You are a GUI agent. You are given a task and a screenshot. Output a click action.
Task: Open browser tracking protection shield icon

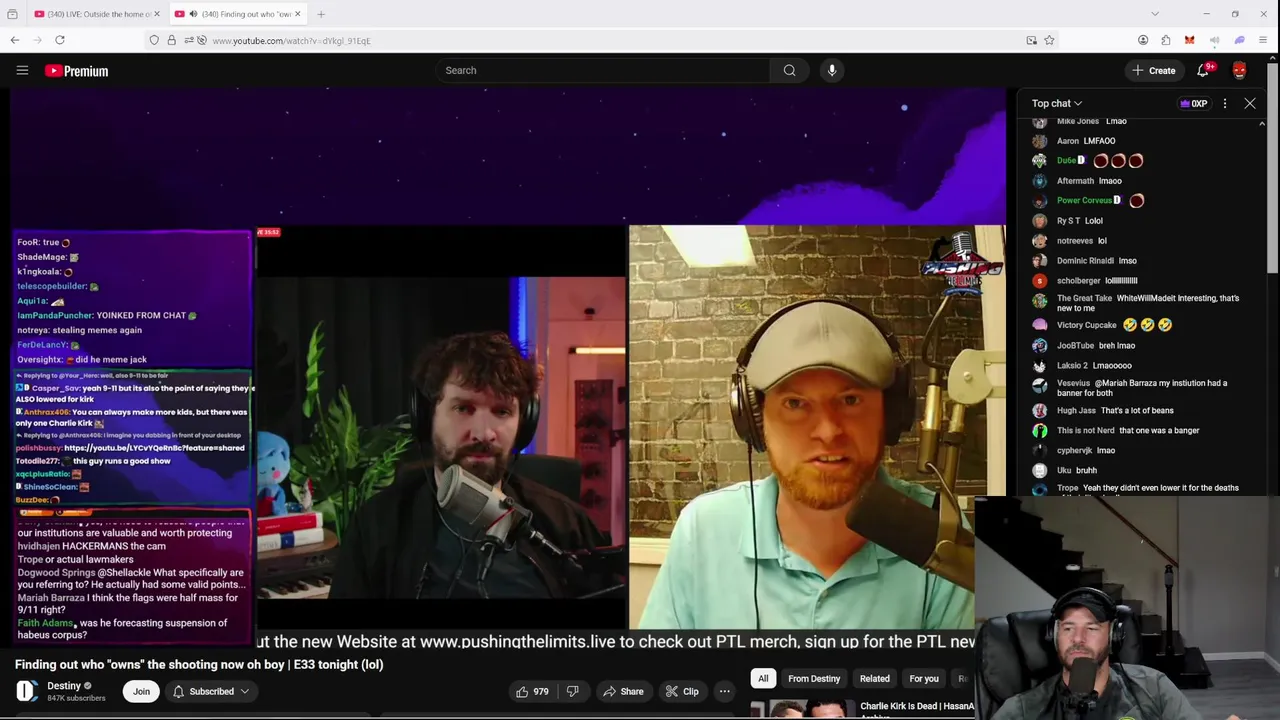pos(154,40)
